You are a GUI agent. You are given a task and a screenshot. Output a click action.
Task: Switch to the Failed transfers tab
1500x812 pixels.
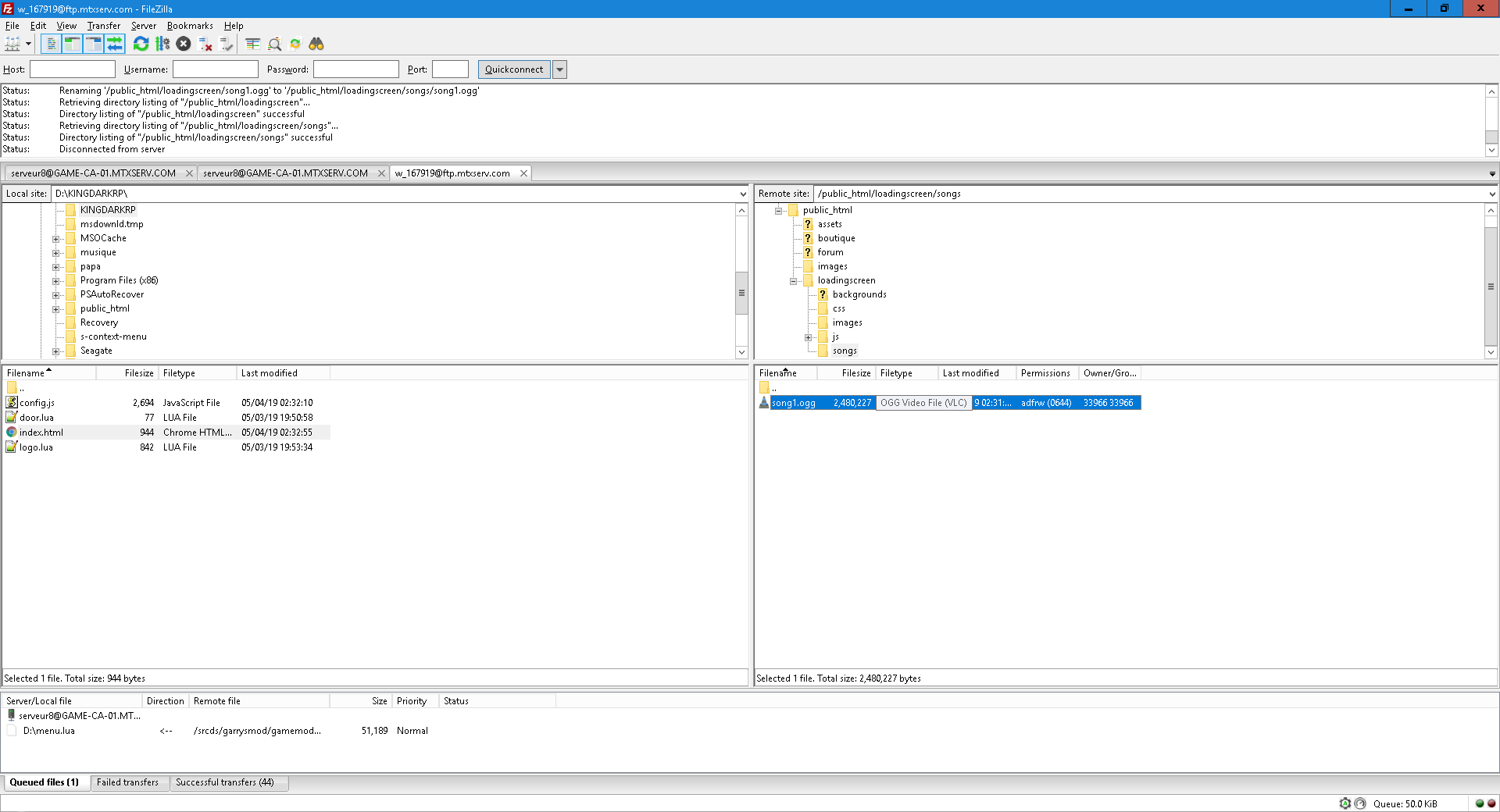(x=127, y=782)
